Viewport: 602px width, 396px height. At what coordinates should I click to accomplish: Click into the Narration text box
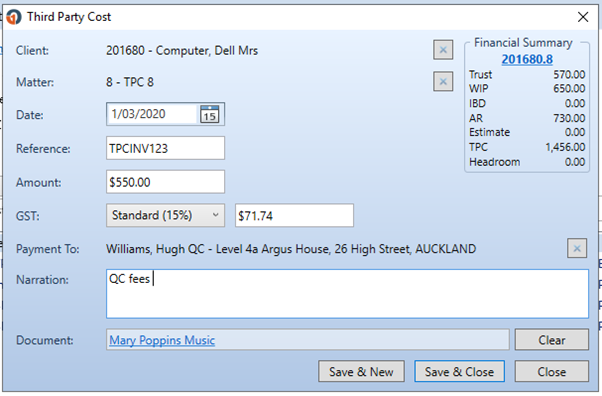click(x=347, y=294)
